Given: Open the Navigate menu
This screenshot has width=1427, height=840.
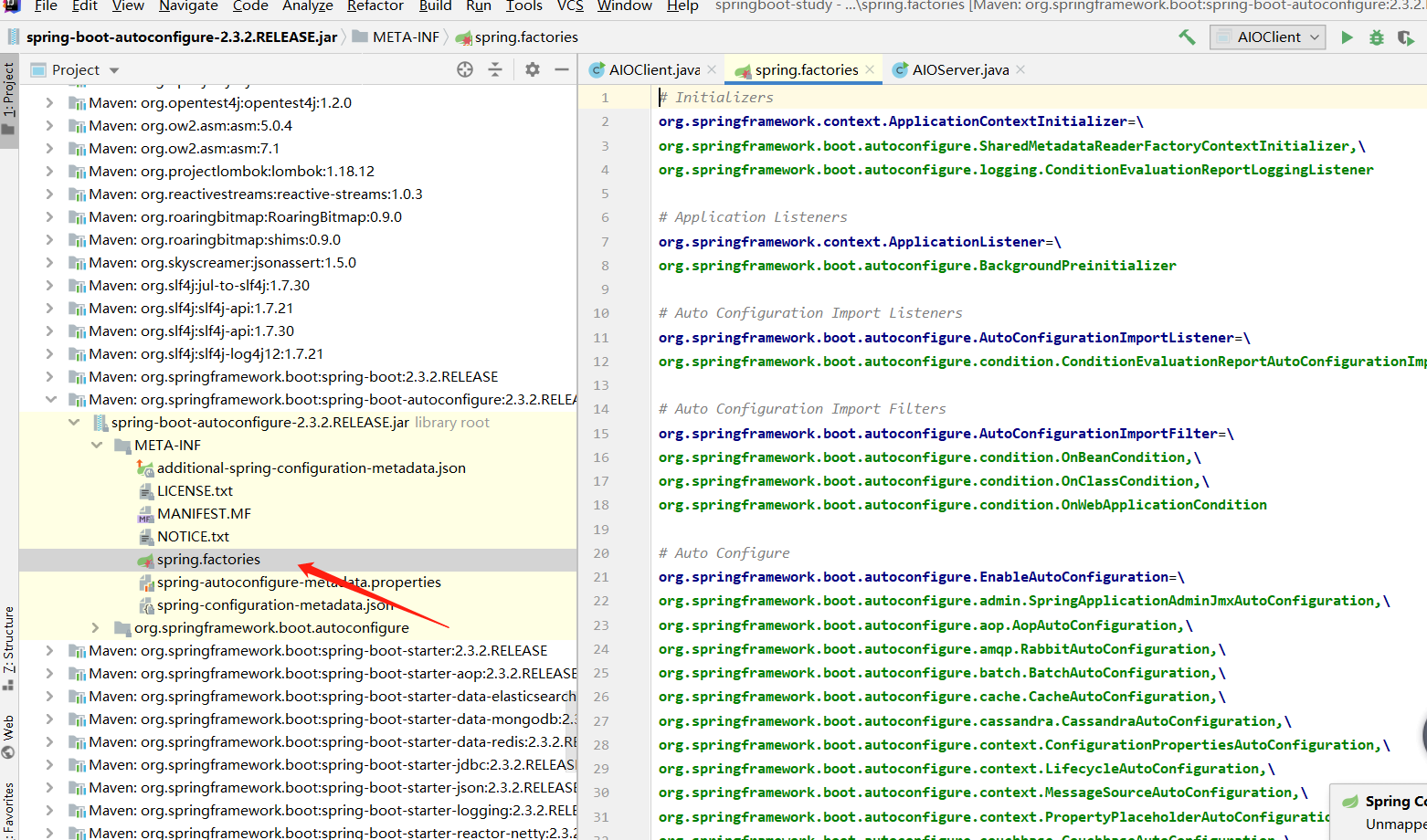Looking at the screenshot, I should coord(189,5).
